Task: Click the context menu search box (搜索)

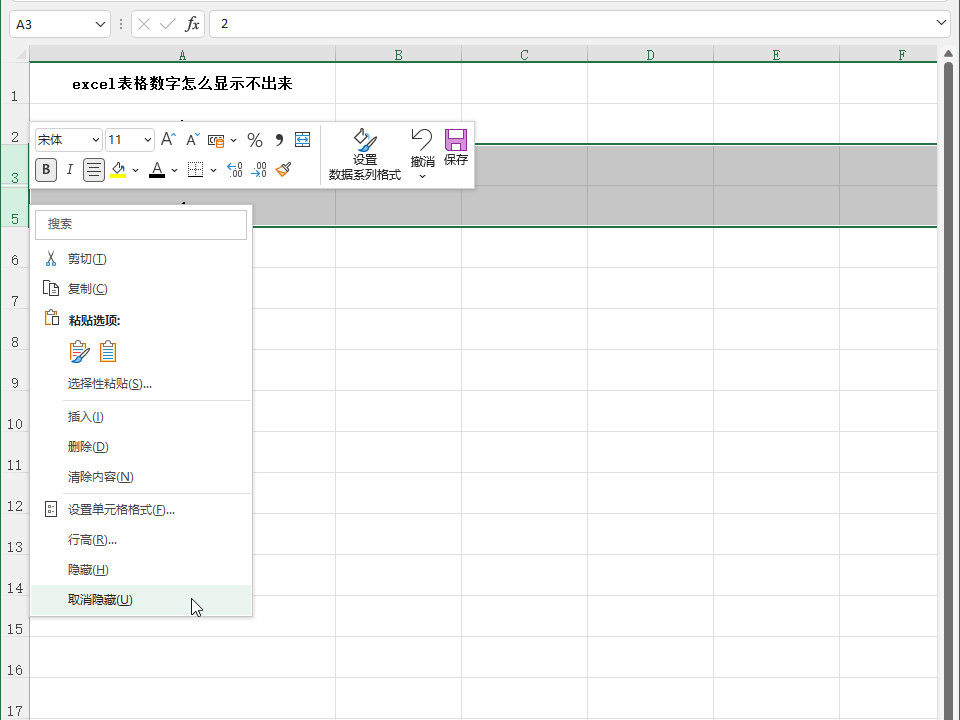Action: (x=141, y=224)
